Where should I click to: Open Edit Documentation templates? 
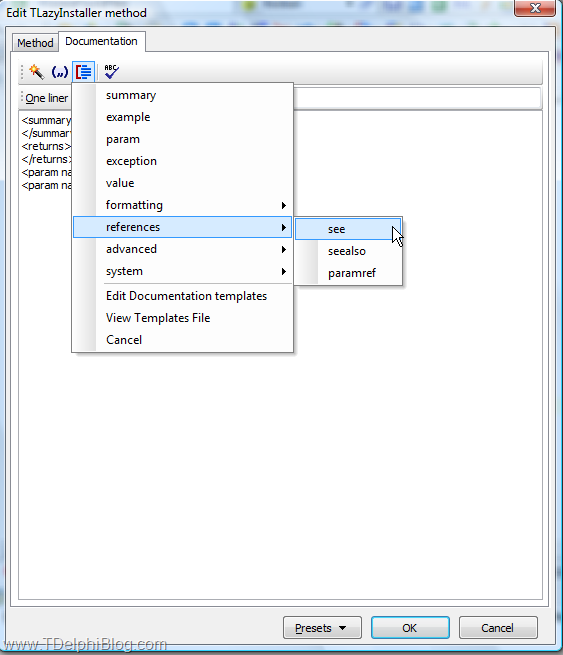click(x=182, y=296)
